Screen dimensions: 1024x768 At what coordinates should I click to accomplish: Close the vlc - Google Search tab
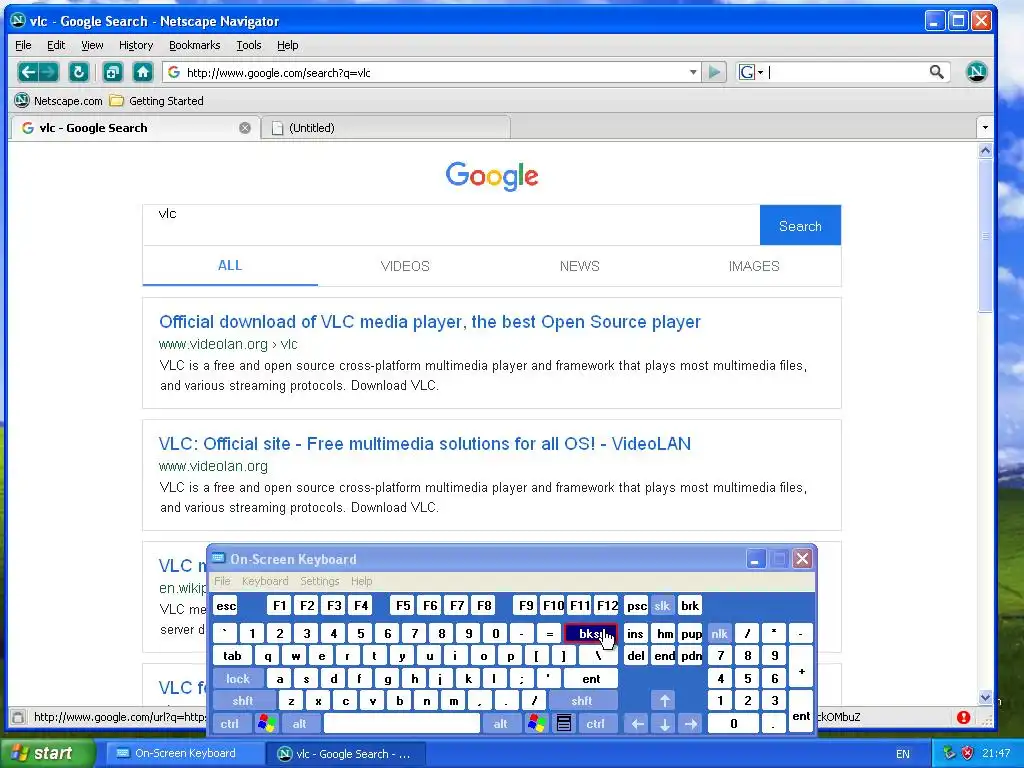(245, 128)
